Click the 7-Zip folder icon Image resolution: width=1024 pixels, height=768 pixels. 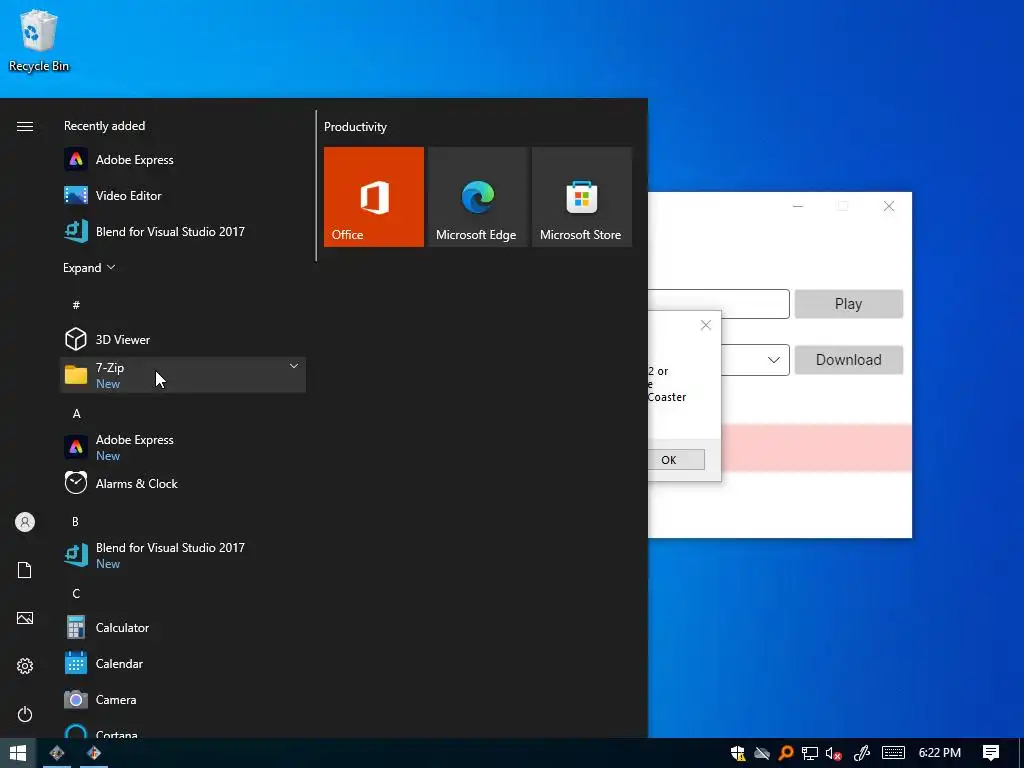click(76, 375)
